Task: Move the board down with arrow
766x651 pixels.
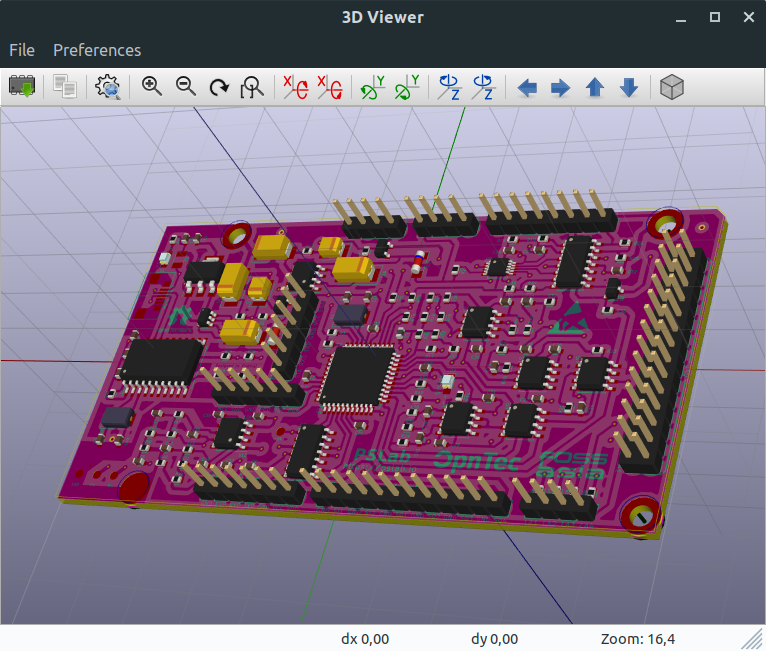Action: pyautogui.click(x=628, y=88)
